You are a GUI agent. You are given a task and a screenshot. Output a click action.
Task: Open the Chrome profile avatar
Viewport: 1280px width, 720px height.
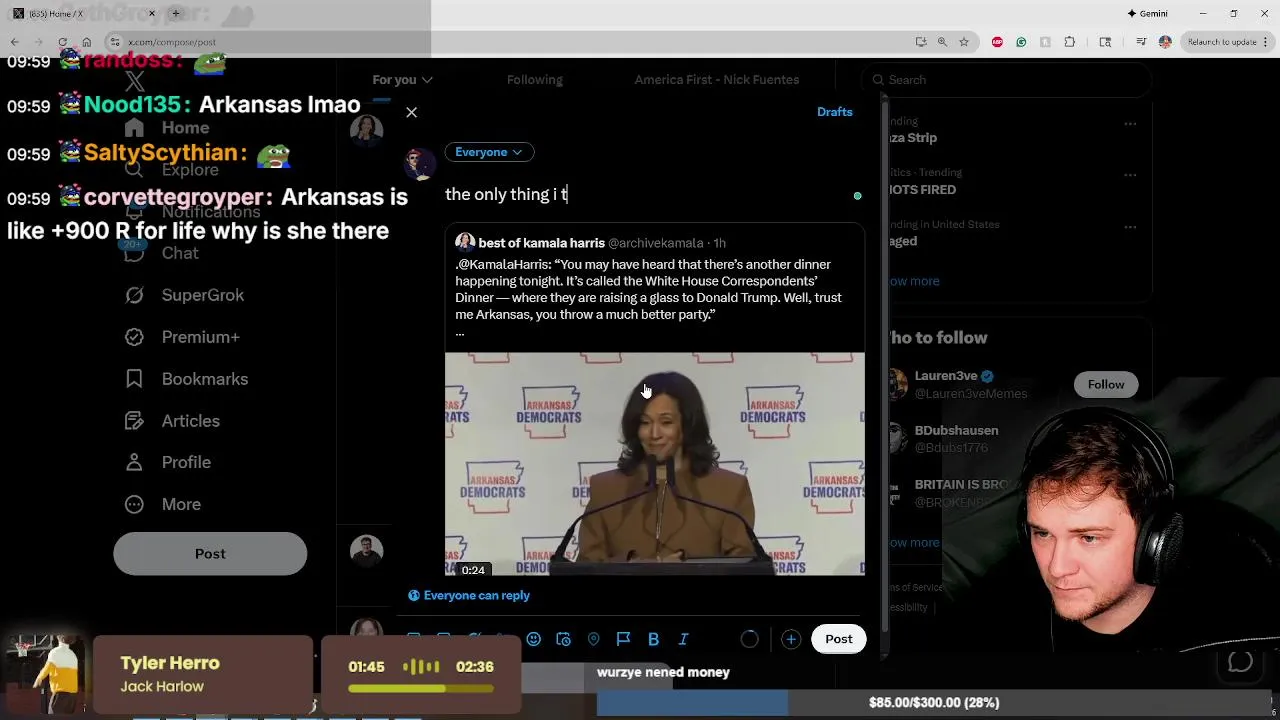click(x=1165, y=42)
